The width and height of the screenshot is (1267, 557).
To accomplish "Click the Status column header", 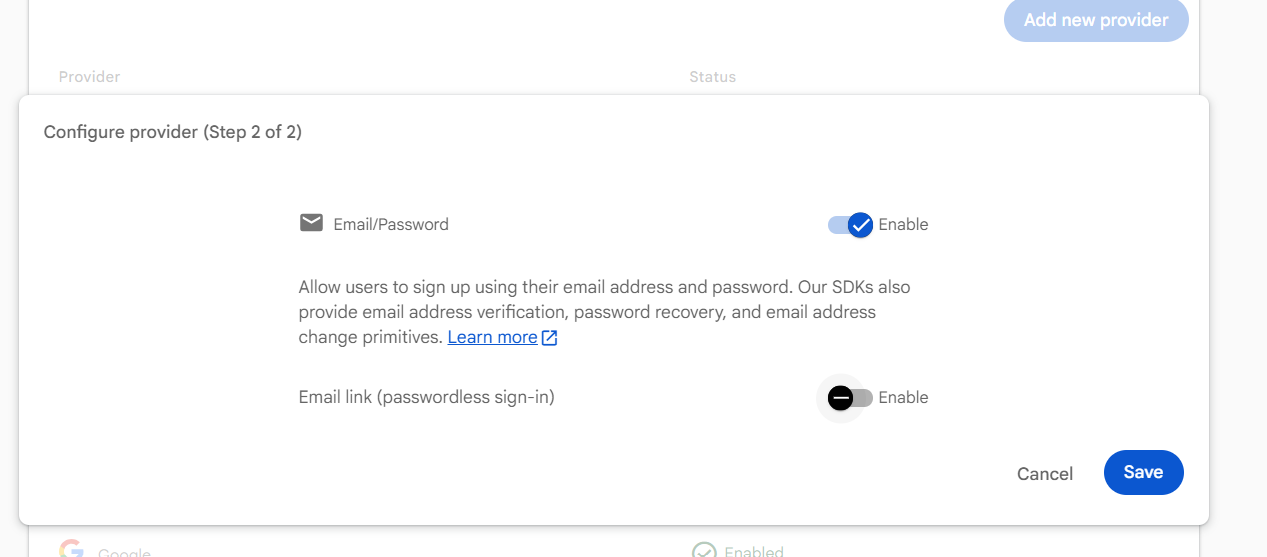I will click(x=712, y=77).
